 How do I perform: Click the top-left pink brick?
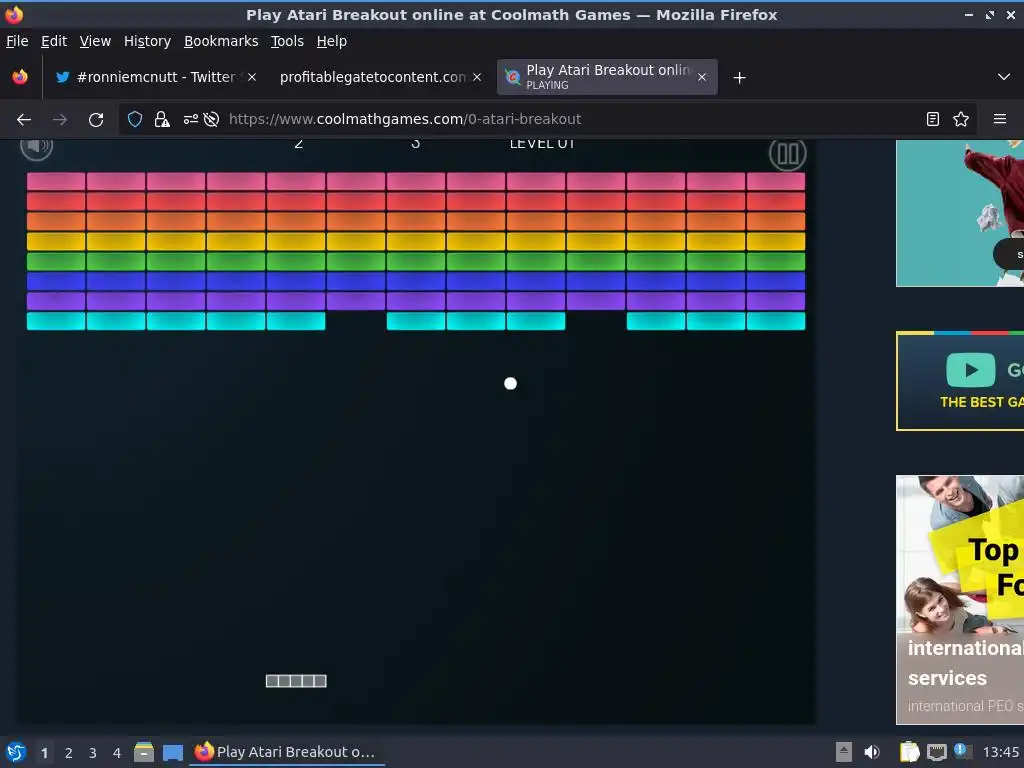(x=56, y=181)
